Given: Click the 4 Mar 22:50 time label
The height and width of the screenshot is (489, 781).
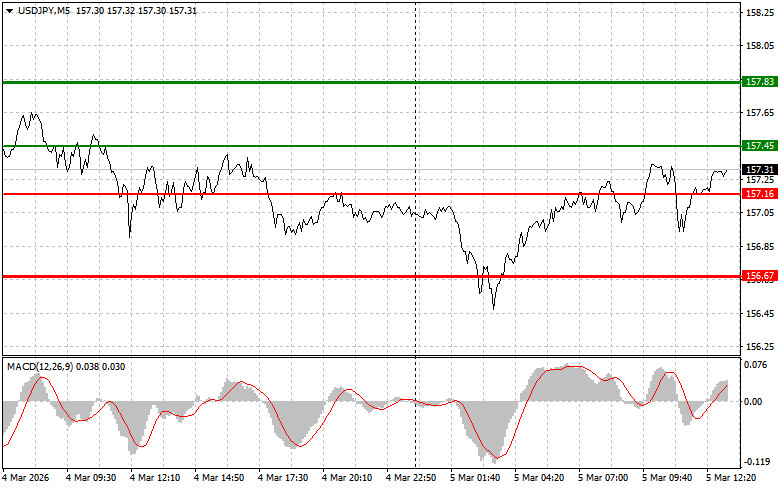Looking at the screenshot, I should click(x=411, y=478).
